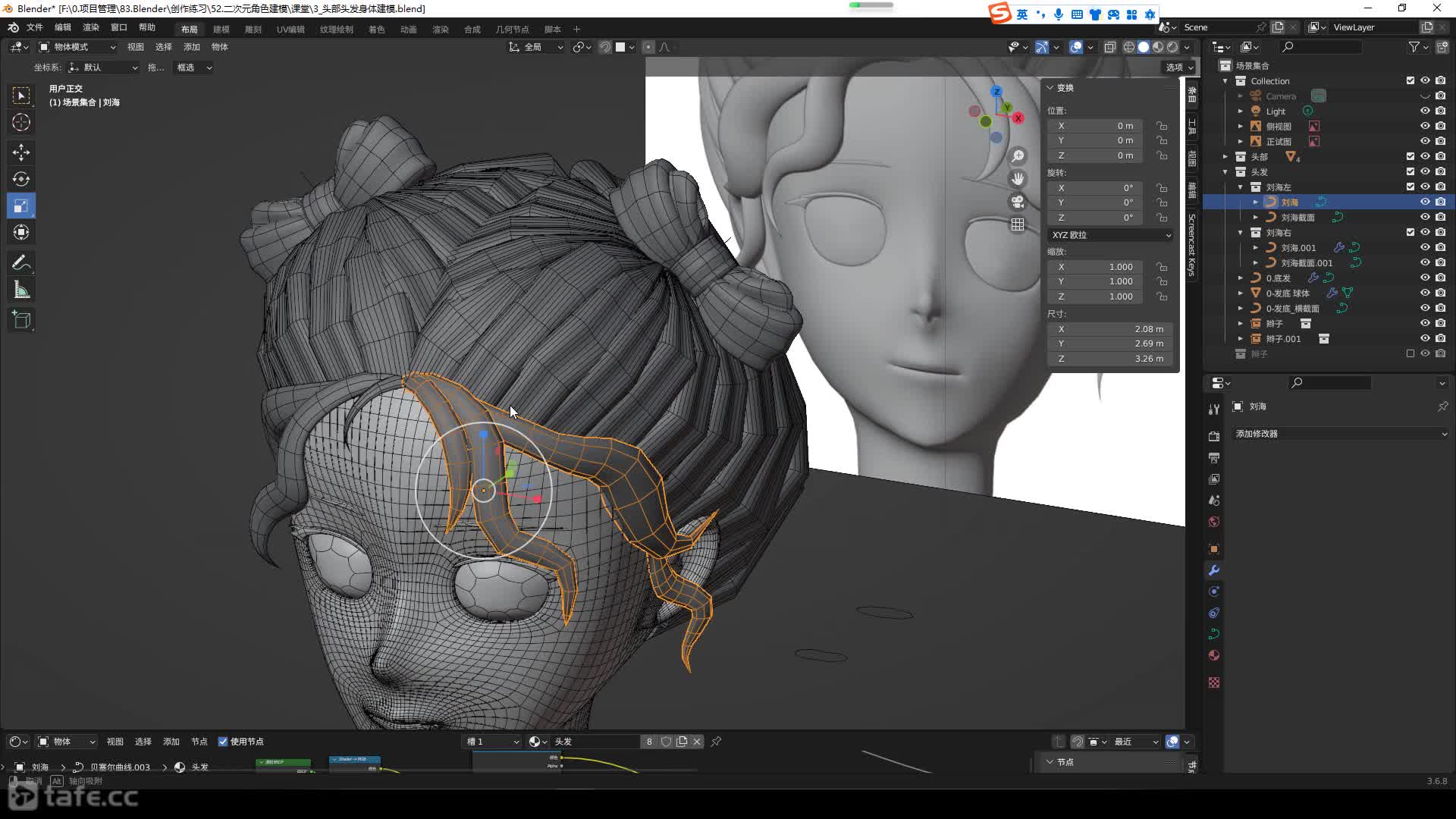Select the Scale tool
1456x819 pixels.
click(x=21, y=206)
